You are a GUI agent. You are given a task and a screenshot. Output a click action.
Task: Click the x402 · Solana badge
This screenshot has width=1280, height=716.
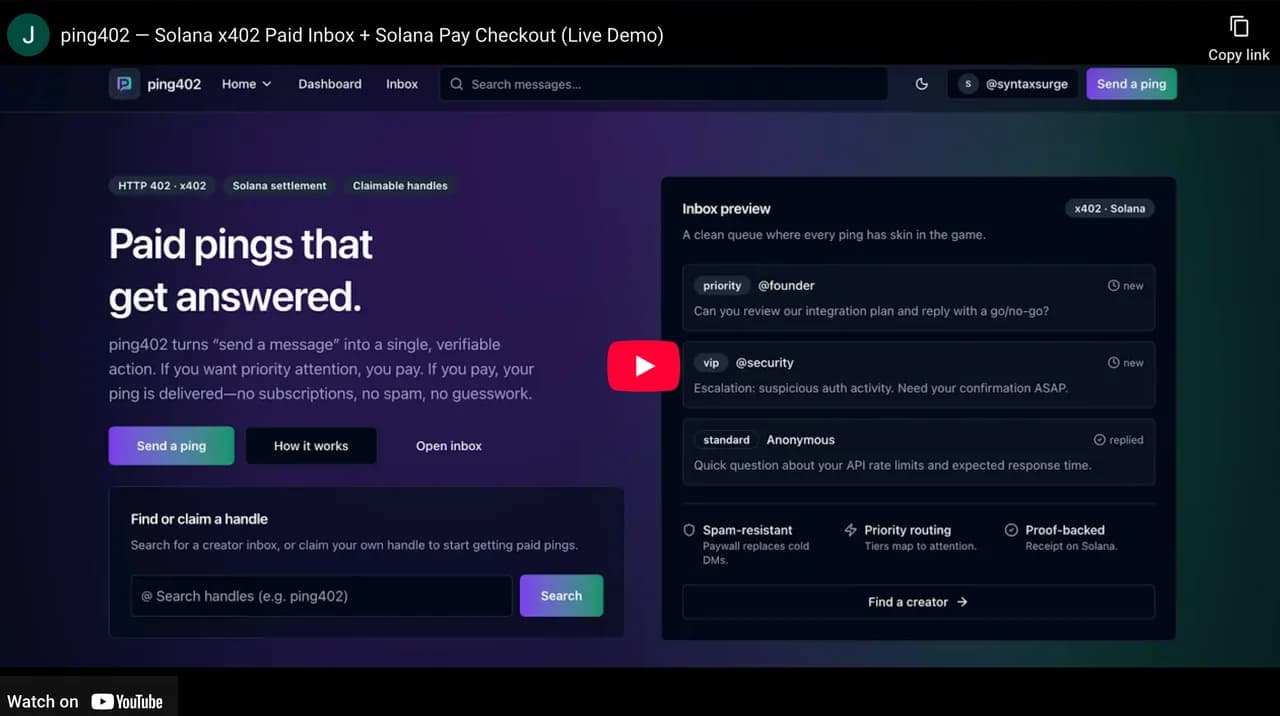1109,209
